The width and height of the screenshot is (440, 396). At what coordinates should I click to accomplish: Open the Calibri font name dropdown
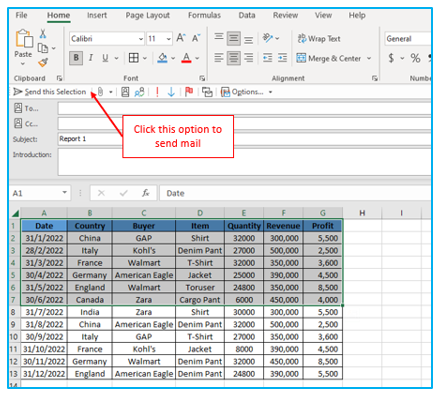[141, 39]
